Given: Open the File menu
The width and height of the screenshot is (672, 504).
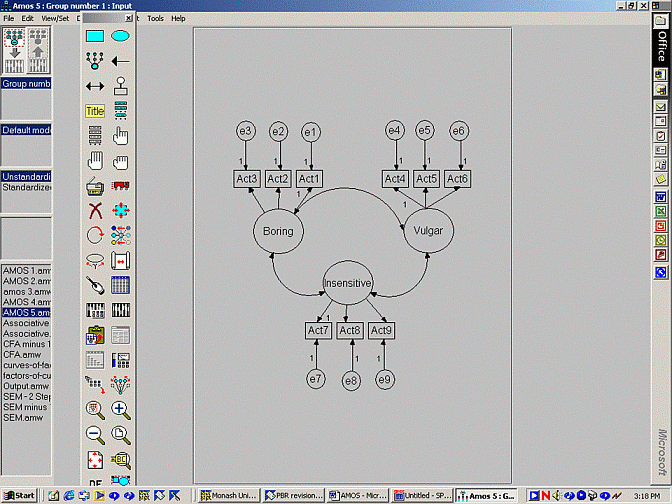Looking at the screenshot, I should pyautogui.click(x=9, y=19).
